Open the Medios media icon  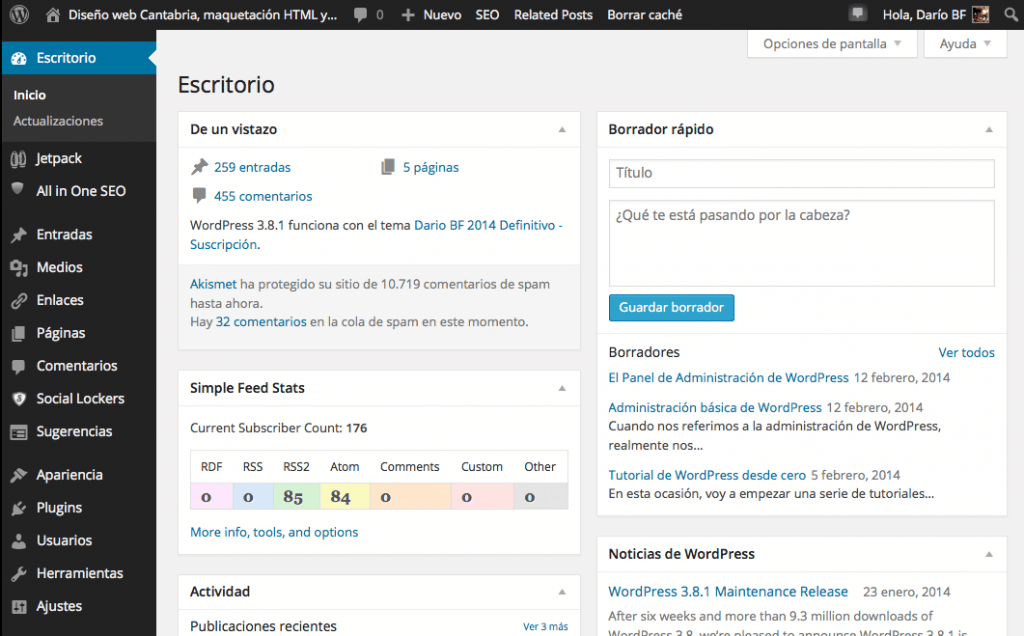click(18, 268)
